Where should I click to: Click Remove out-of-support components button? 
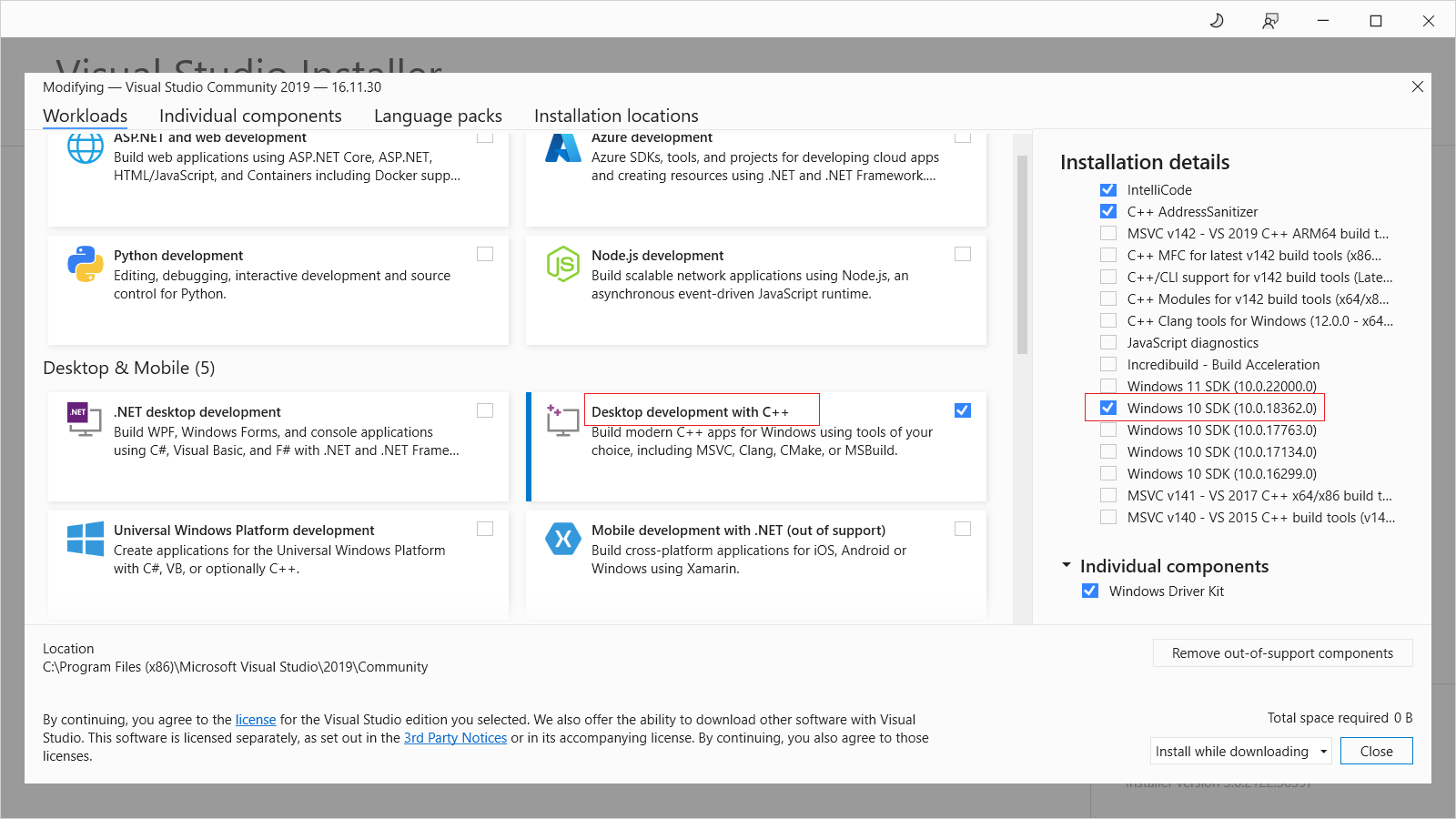point(1282,653)
